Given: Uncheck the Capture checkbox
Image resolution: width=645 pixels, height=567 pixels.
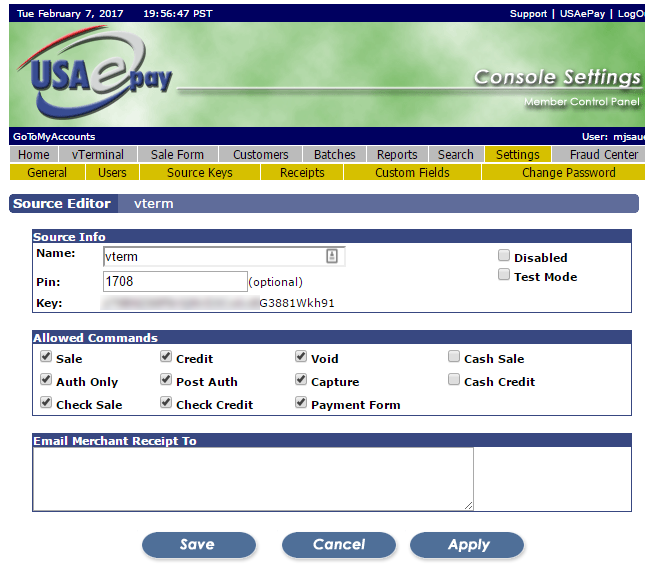Looking at the screenshot, I should tap(301, 379).
